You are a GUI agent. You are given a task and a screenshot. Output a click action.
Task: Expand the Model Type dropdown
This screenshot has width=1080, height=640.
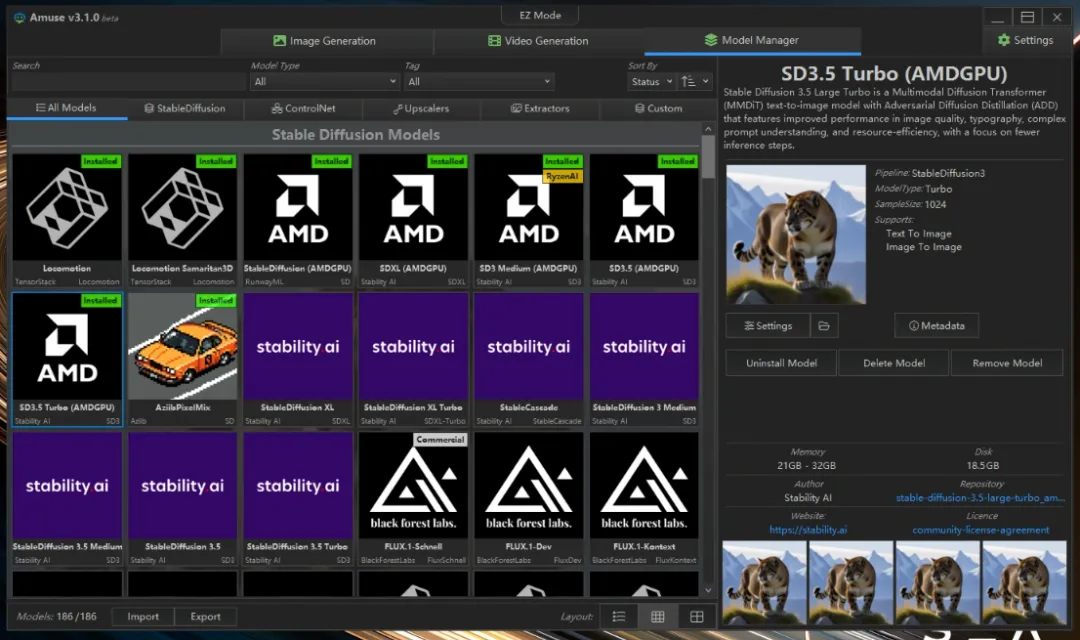pyautogui.click(x=325, y=82)
